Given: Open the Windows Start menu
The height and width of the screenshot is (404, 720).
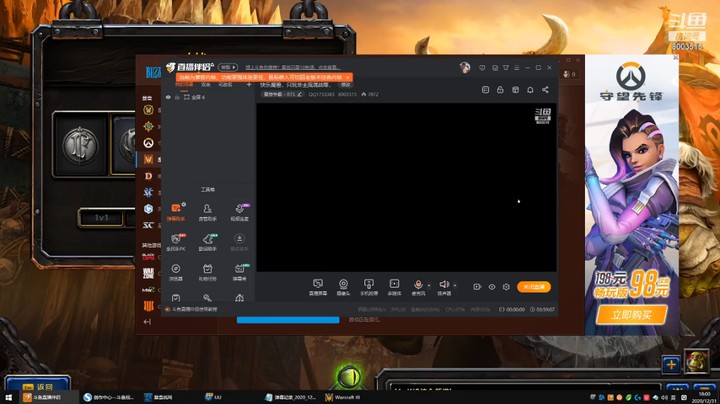Looking at the screenshot, I should coord(8,397).
